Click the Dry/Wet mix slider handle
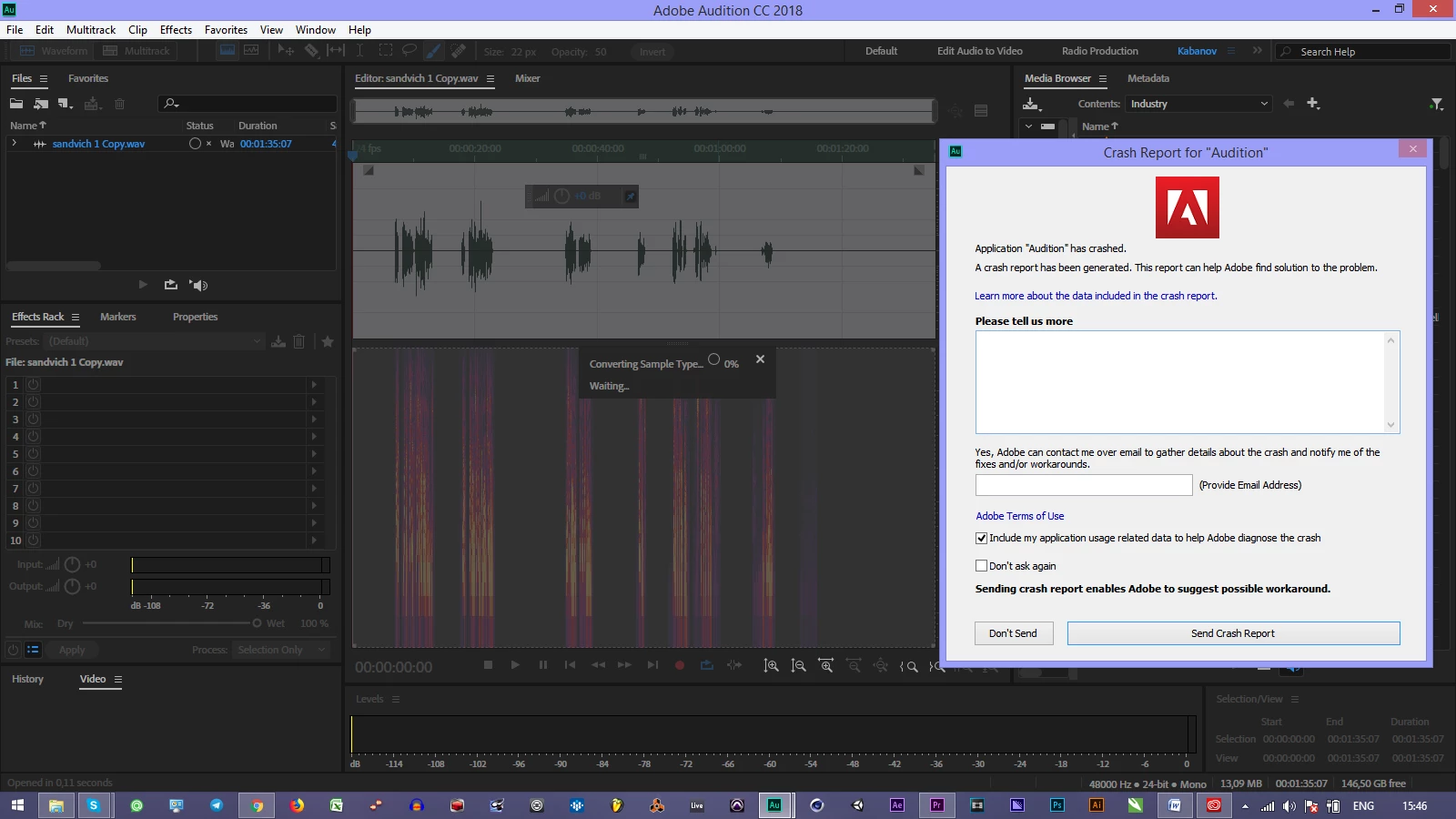The width and height of the screenshot is (1456, 819). pos(257,623)
